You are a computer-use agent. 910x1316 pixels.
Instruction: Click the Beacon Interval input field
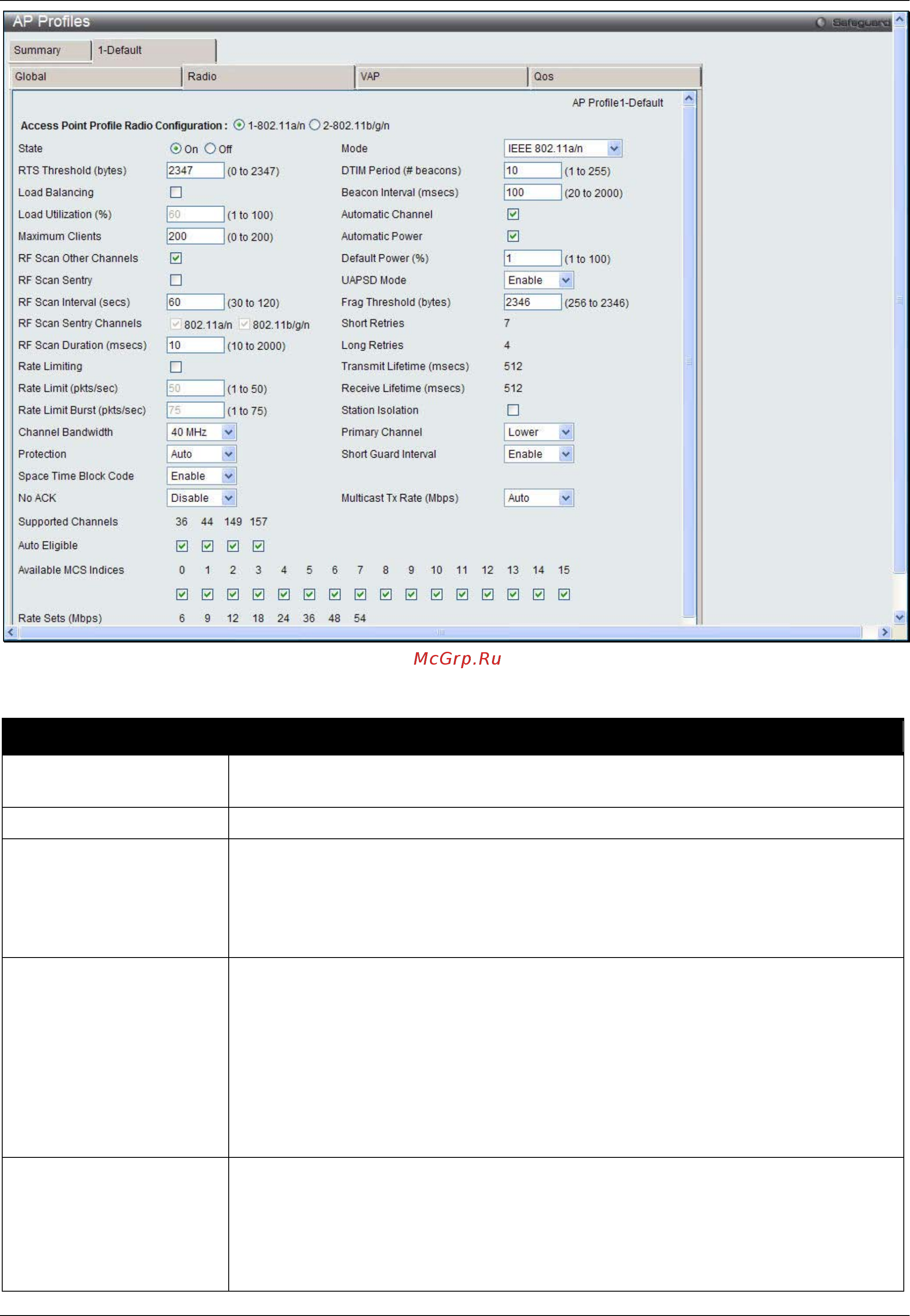point(532,192)
